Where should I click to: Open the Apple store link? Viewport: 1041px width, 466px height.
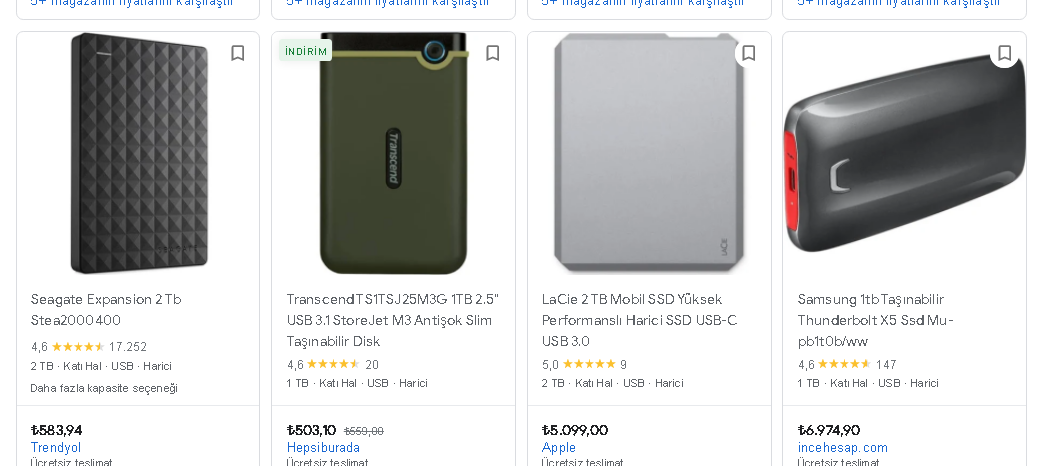(559, 448)
